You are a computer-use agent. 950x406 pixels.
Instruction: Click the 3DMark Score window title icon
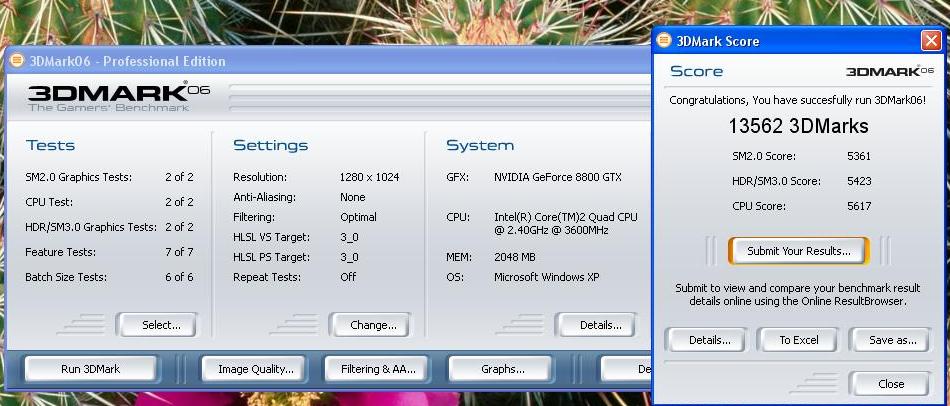coord(664,41)
